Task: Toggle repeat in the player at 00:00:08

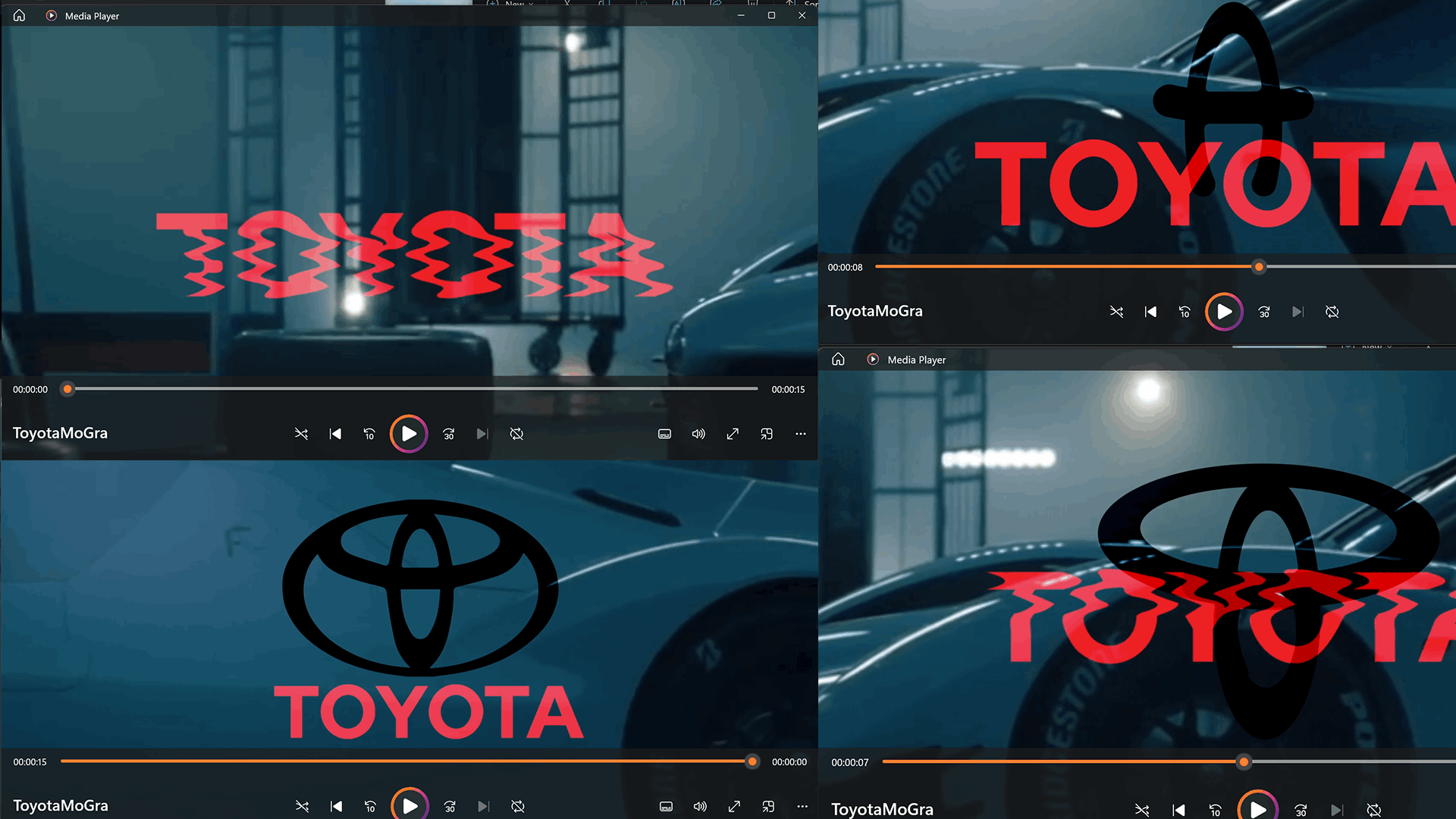Action: [1332, 312]
